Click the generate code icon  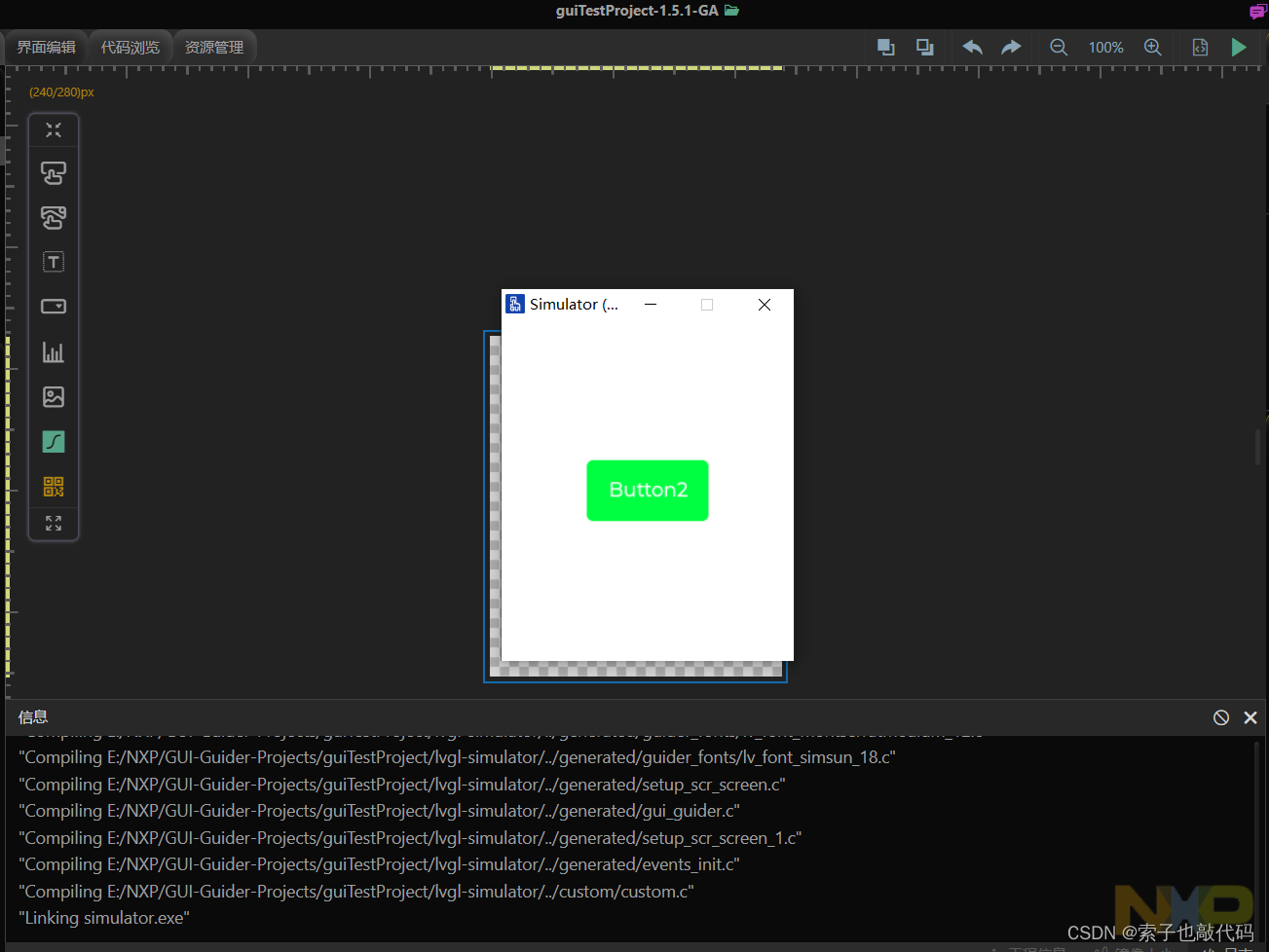tap(1200, 47)
